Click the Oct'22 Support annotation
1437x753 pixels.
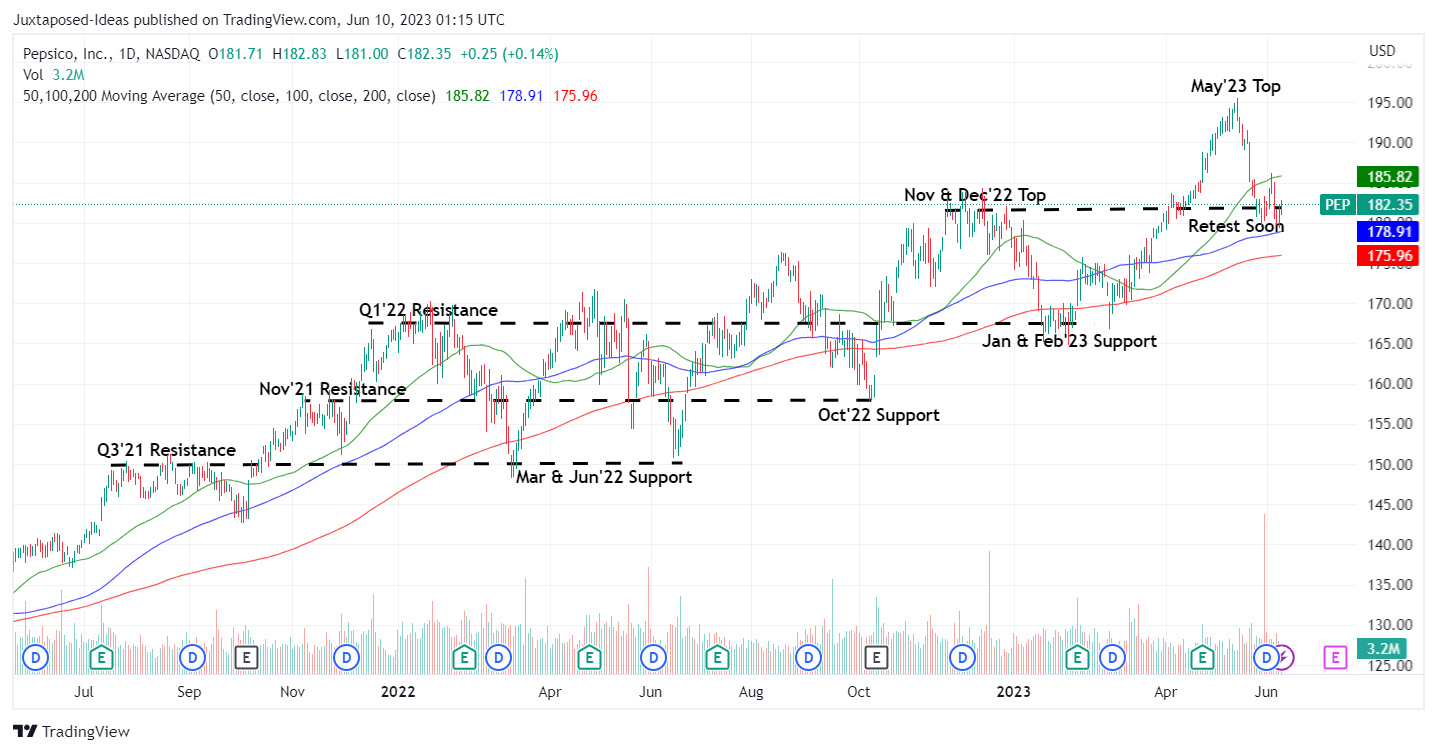click(x=879, y=414)
